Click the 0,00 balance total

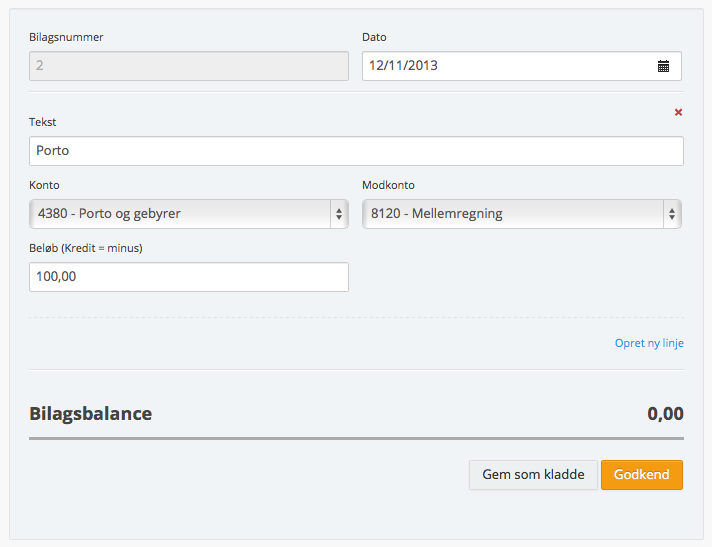[665, 414]
